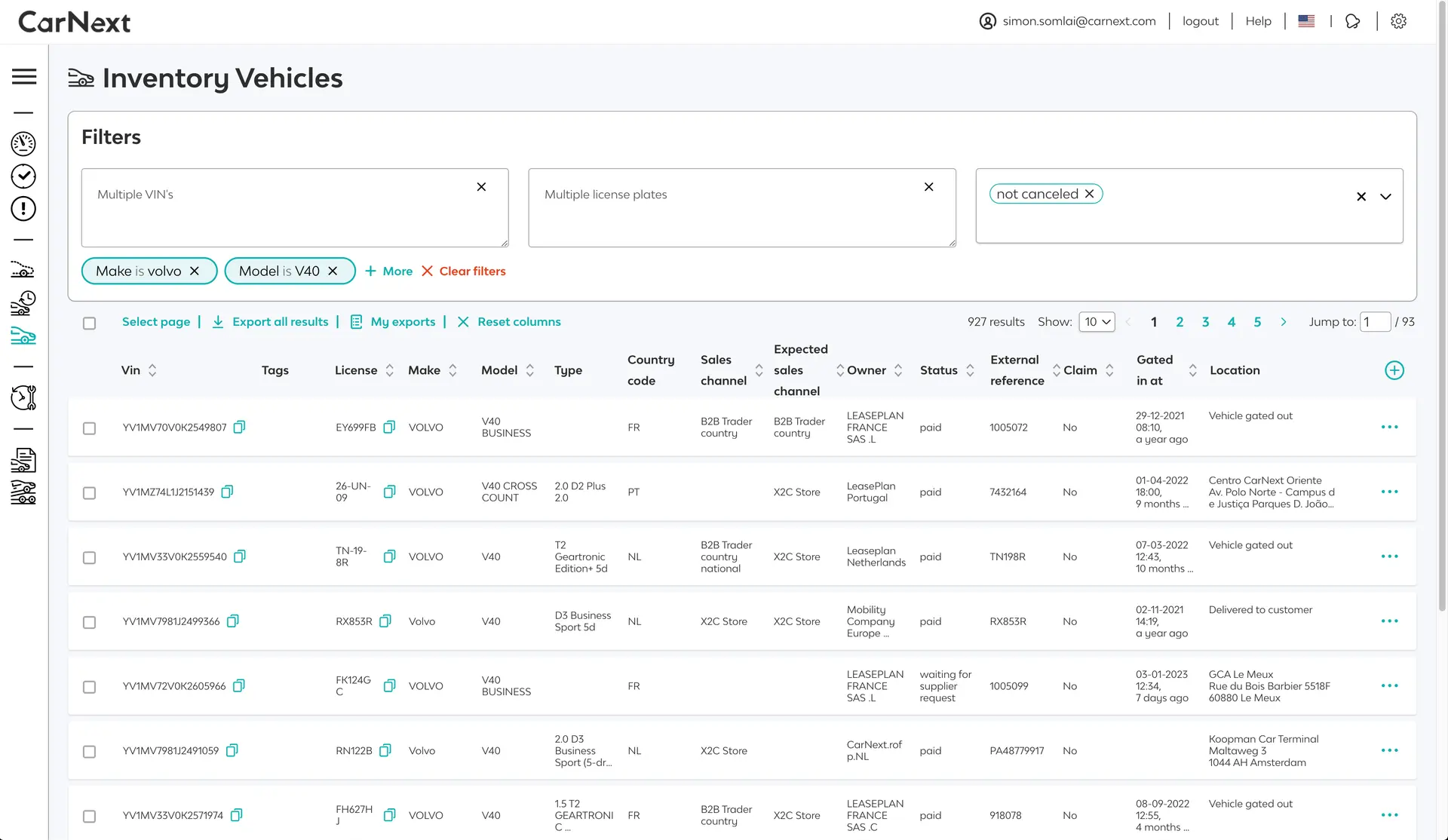Check the row for VIN YV1MV7981J2499366
The width and height of the screenshot is (1448, 840).
[x=89, y=623]
